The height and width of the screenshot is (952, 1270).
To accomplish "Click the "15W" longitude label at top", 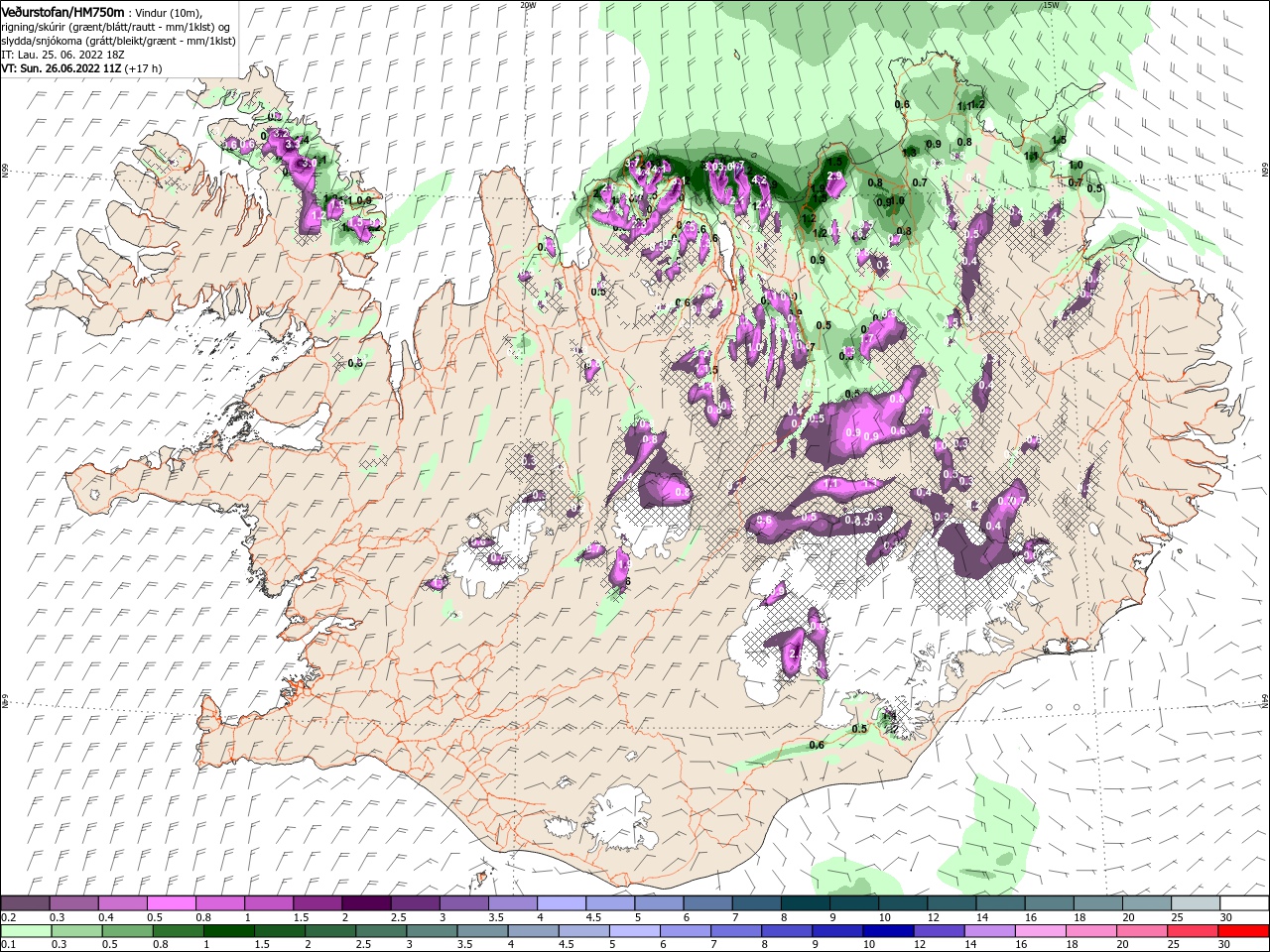I will [x=1050, y=5].
